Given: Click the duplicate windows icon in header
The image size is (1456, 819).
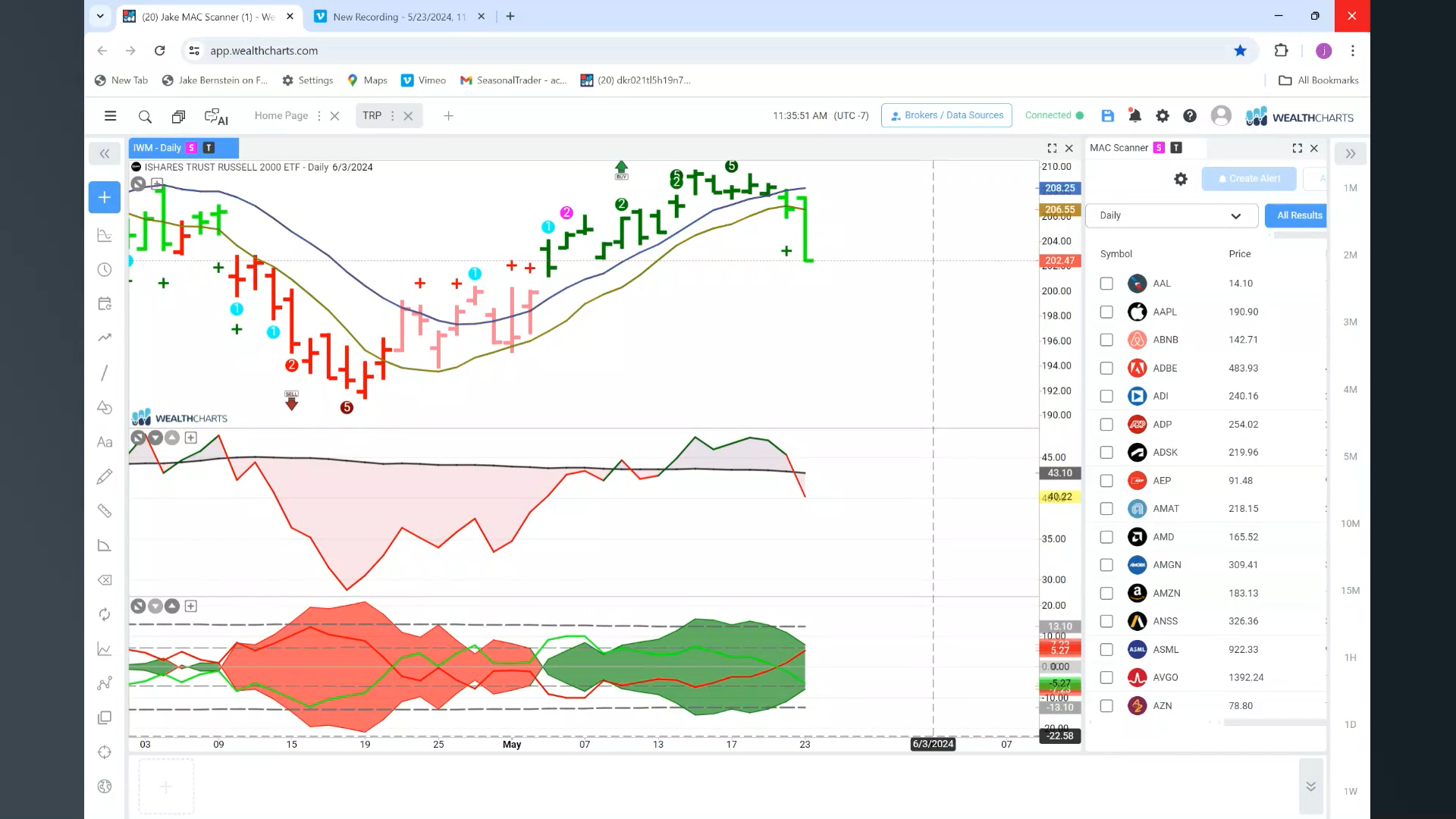Looking at the screenshot, I should [x=178, y=117].
